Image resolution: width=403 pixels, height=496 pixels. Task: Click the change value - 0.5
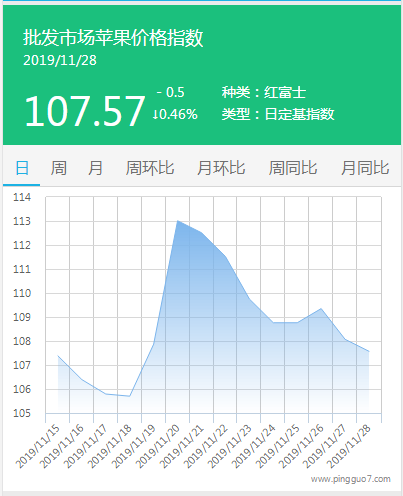click(x=170, y=92)
